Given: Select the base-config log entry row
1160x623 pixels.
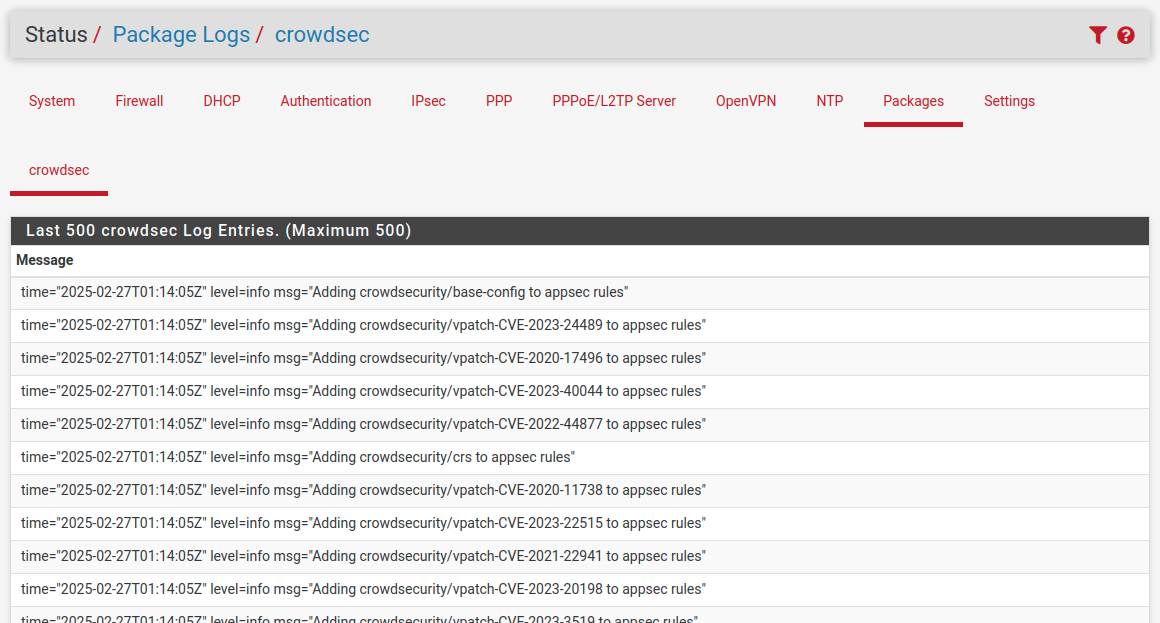Looking at the screenshot, I should 324,293.
